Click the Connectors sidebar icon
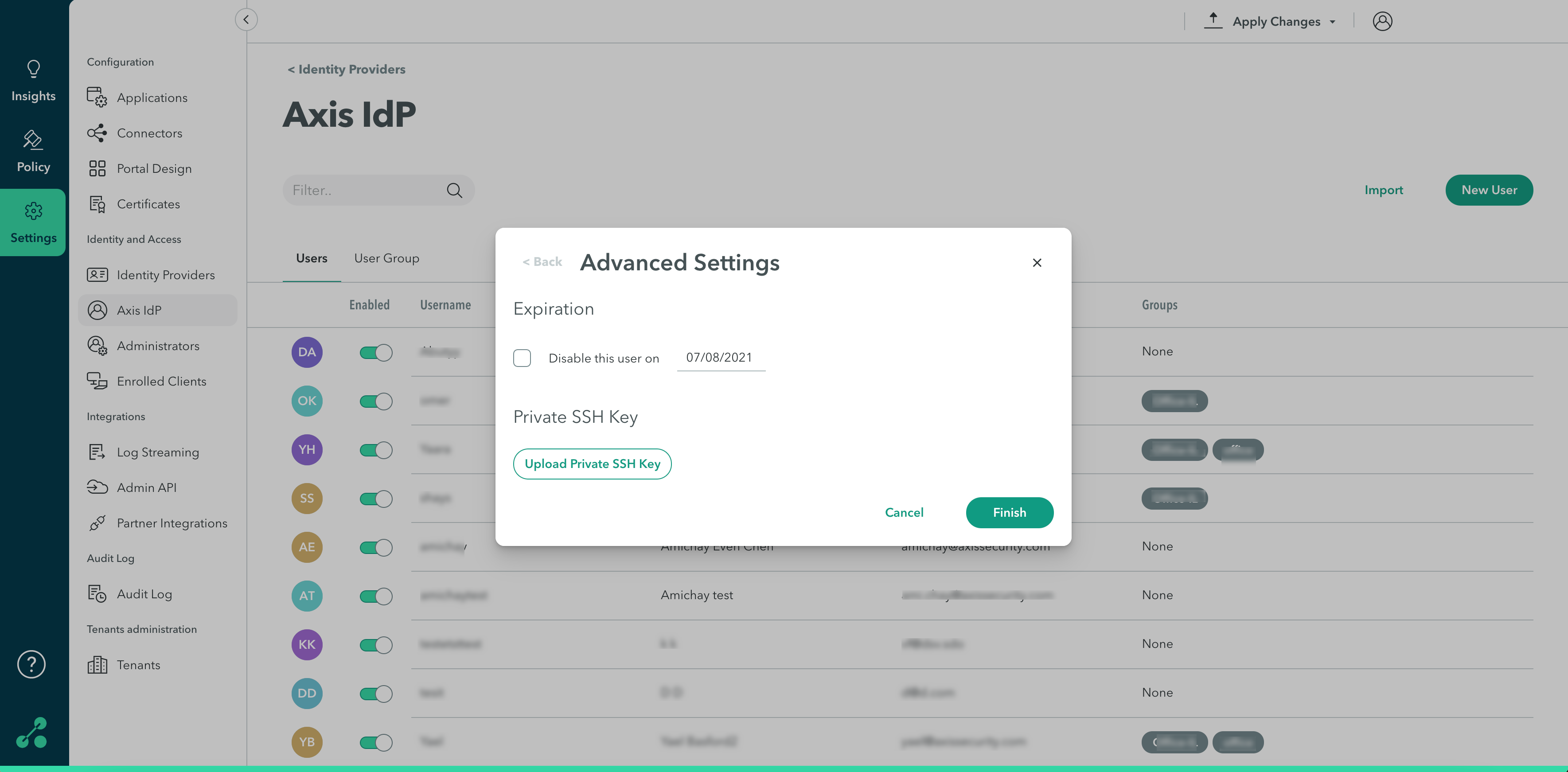The image size is (1568, 772). pos(97,133)
